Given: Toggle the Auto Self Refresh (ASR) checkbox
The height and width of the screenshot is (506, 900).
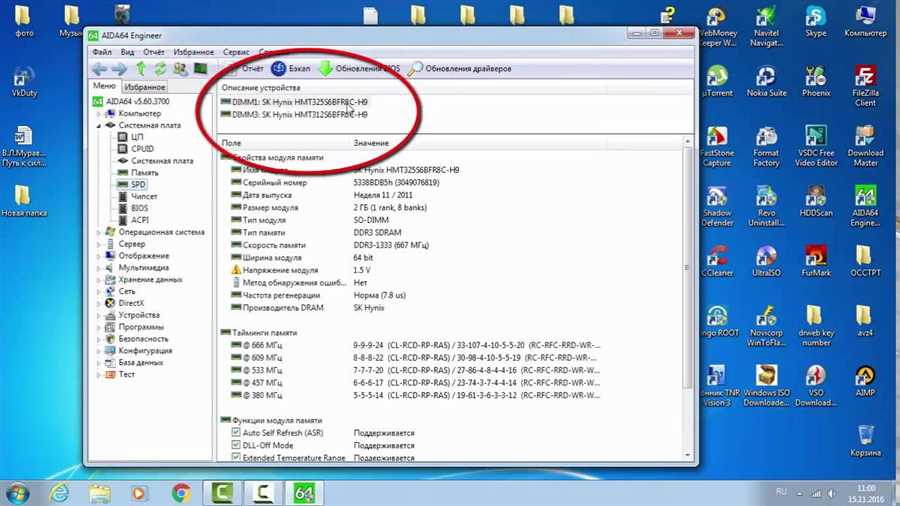Looking at the screenshot, I should tap(236, 433).
